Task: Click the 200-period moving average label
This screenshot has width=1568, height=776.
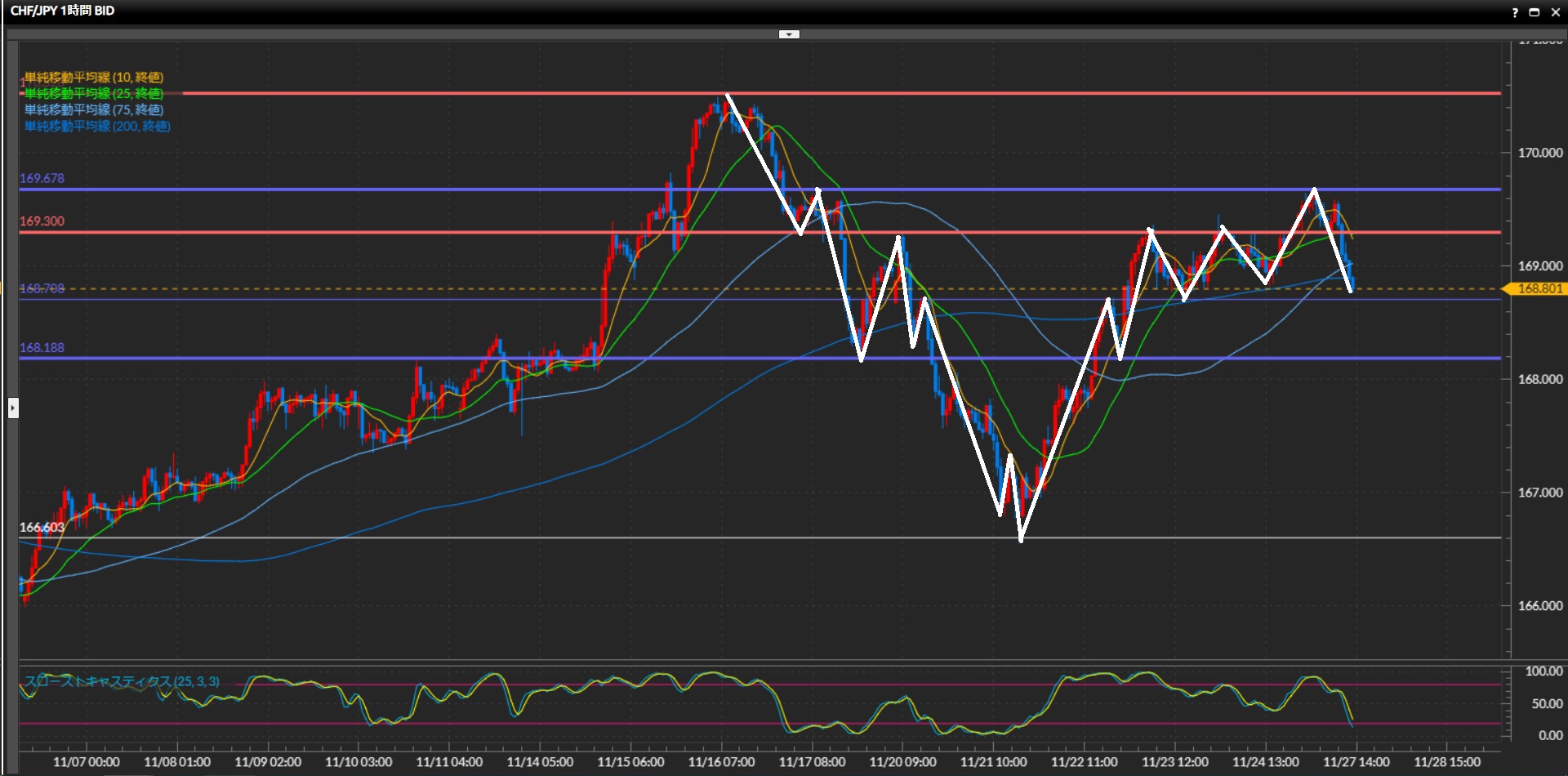Action: (x=97, y=127)
